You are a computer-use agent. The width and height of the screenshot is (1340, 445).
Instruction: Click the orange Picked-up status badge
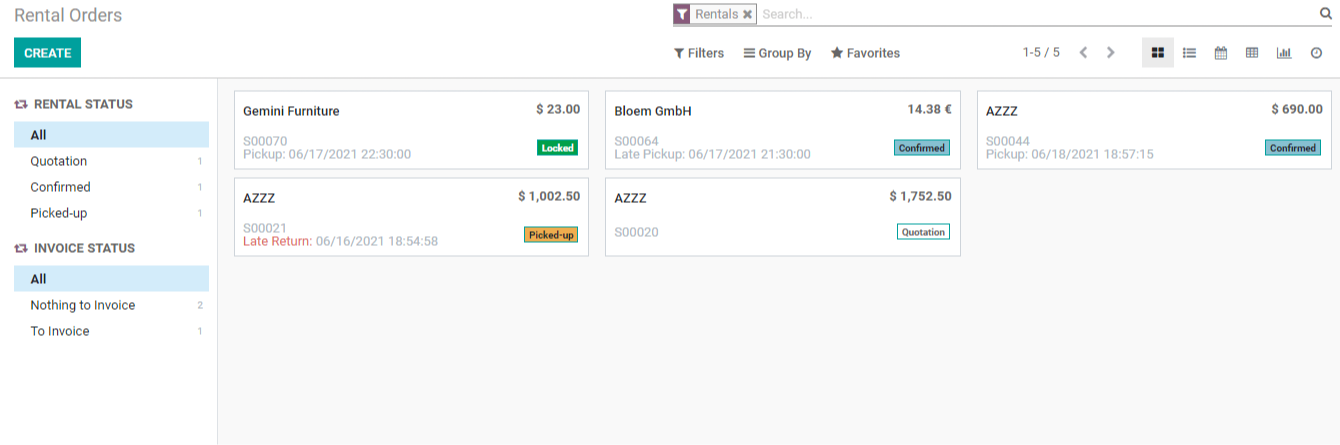[551, 235]
